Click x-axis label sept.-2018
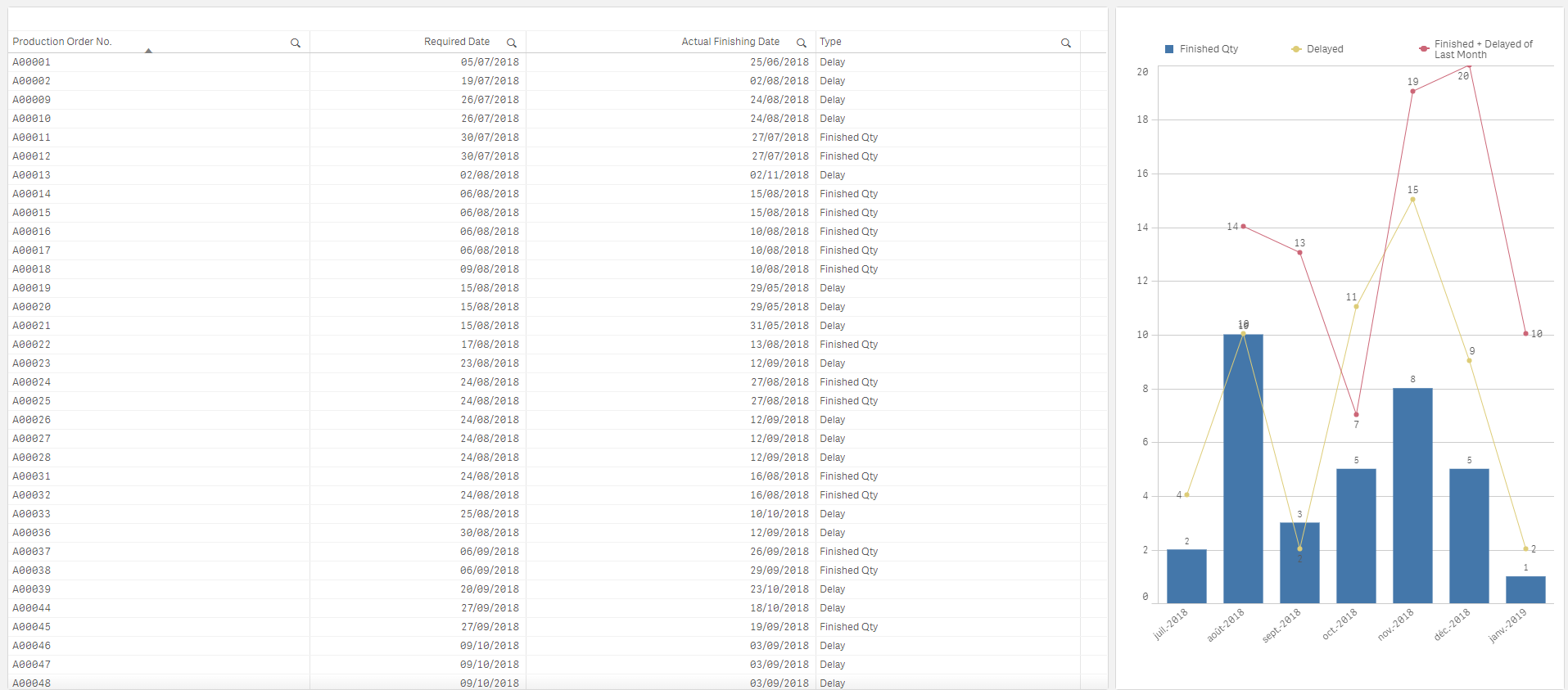This screenshot has height=690, width=1568. click(1281, 625)
